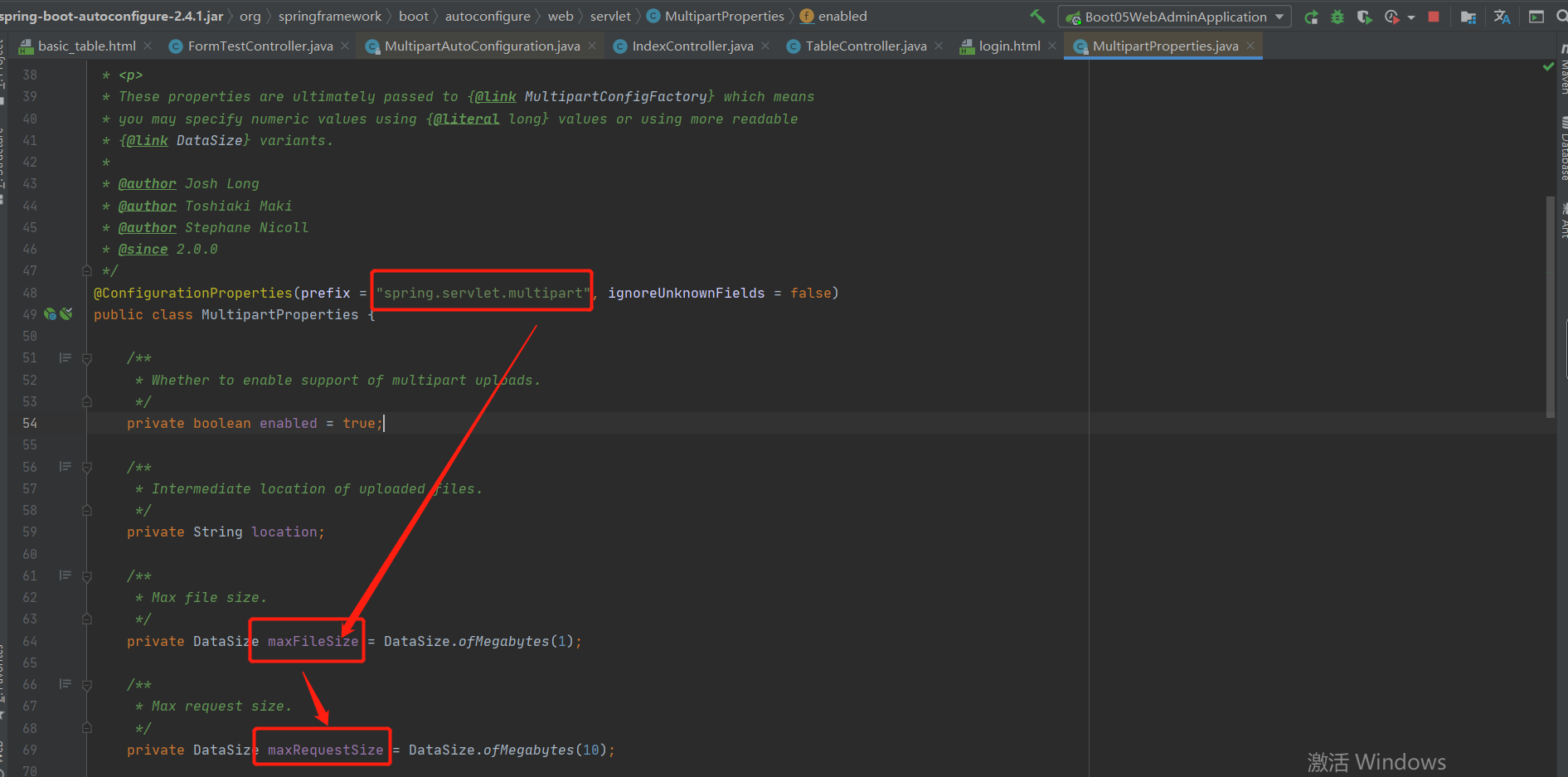Image resolution: width=1568 pixels, height=777 pixels.
Task: Click the location field name on line 59
Action: pos(284,532)
